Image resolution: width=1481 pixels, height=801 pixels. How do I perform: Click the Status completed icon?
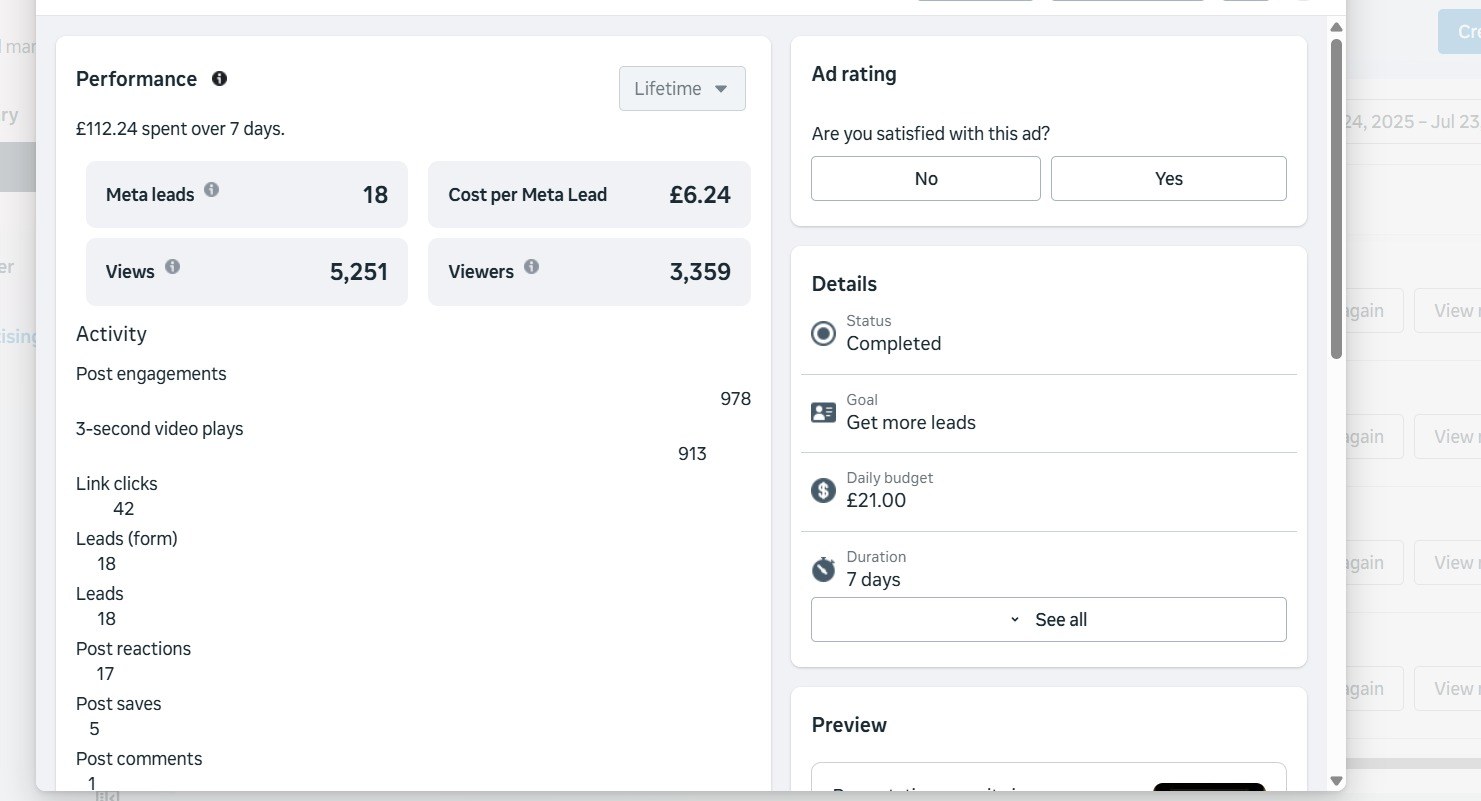(823, 333)
